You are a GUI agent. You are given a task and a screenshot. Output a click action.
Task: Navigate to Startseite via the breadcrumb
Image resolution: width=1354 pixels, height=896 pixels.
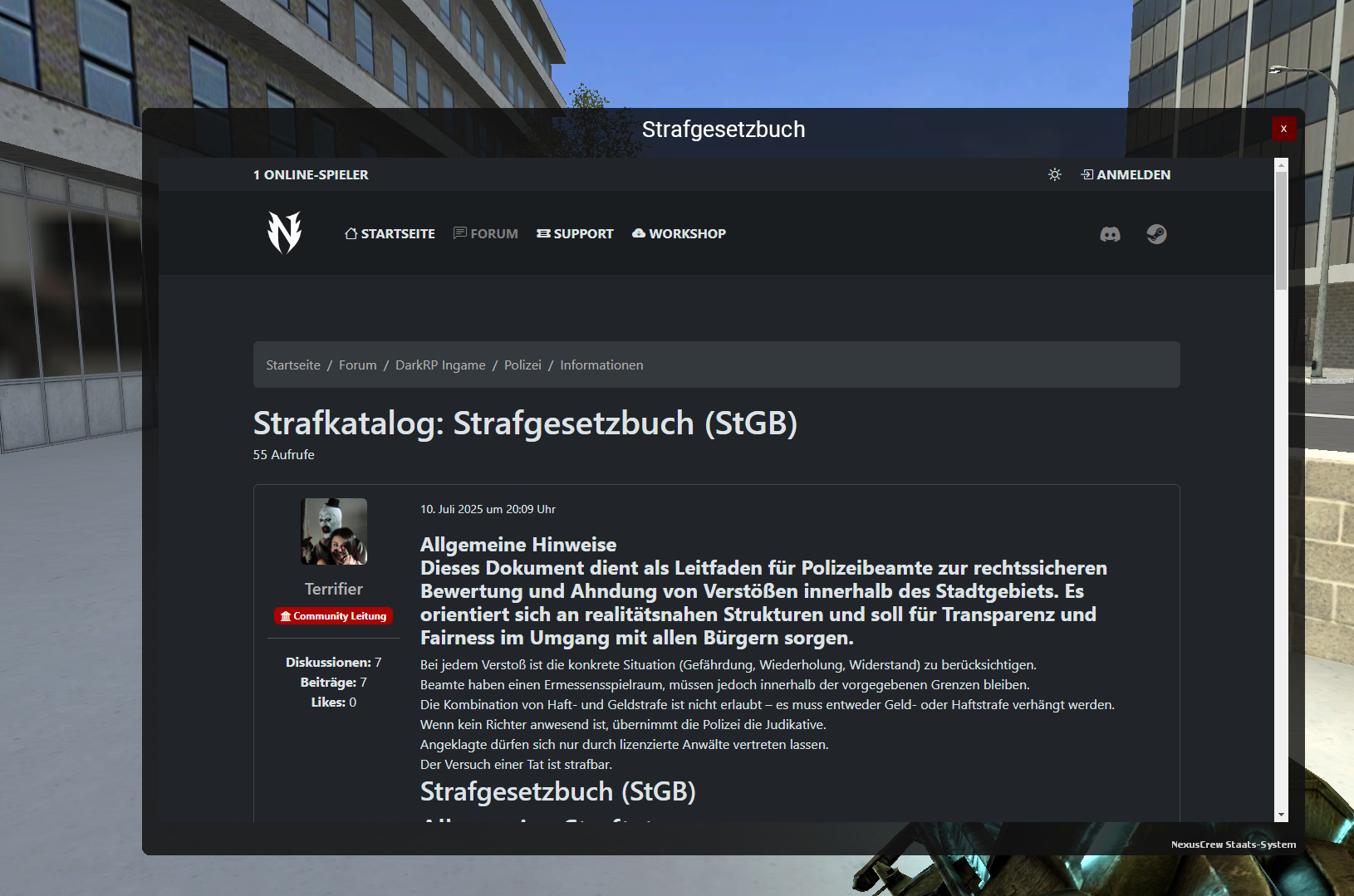click(292, 365)
